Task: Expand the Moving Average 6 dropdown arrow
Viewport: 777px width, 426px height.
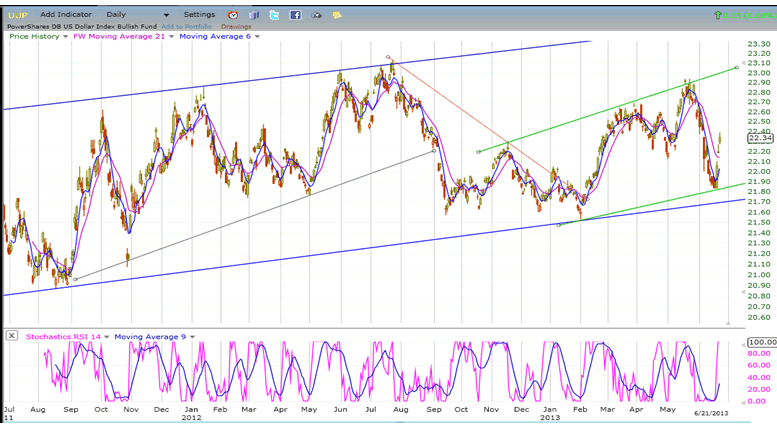Action: (257, 37)
